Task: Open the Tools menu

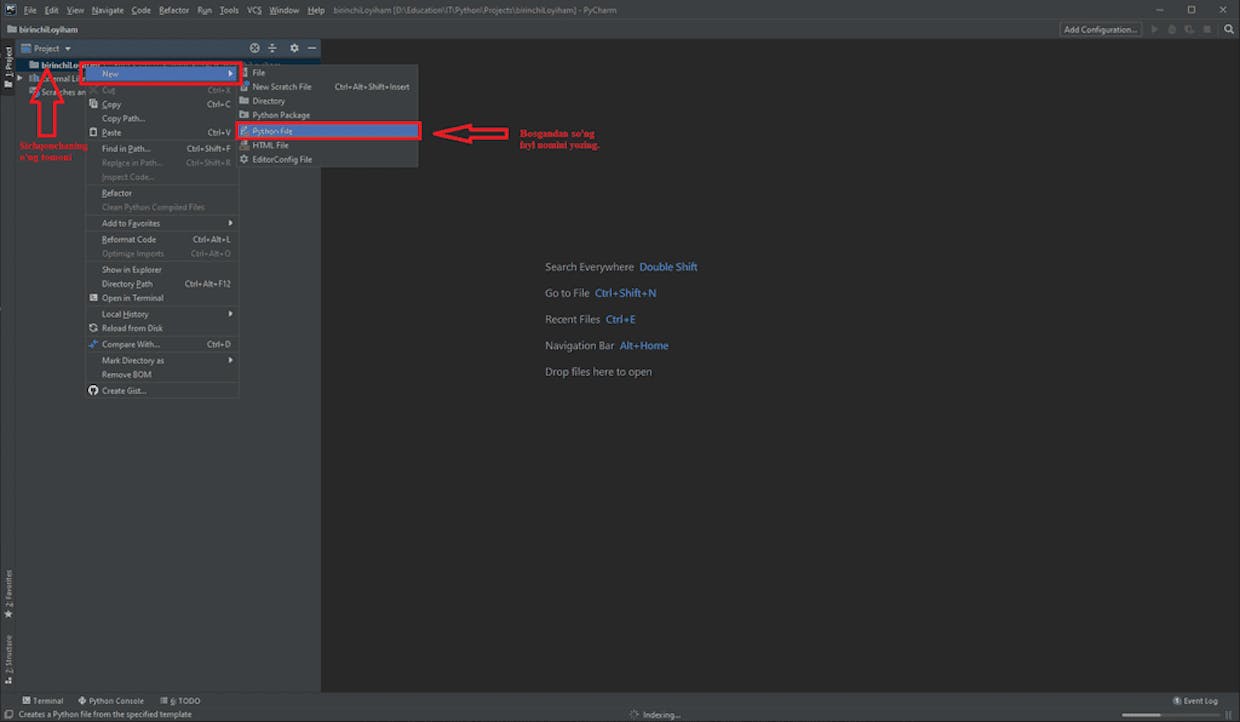Action: [x=229, y=10]
